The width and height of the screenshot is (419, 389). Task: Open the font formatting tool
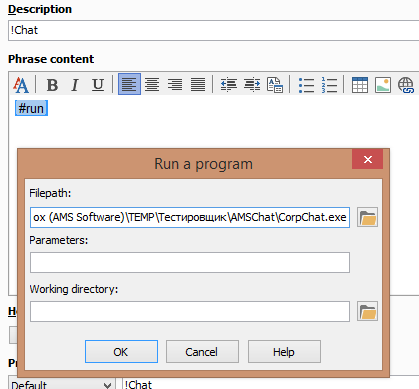21,84
